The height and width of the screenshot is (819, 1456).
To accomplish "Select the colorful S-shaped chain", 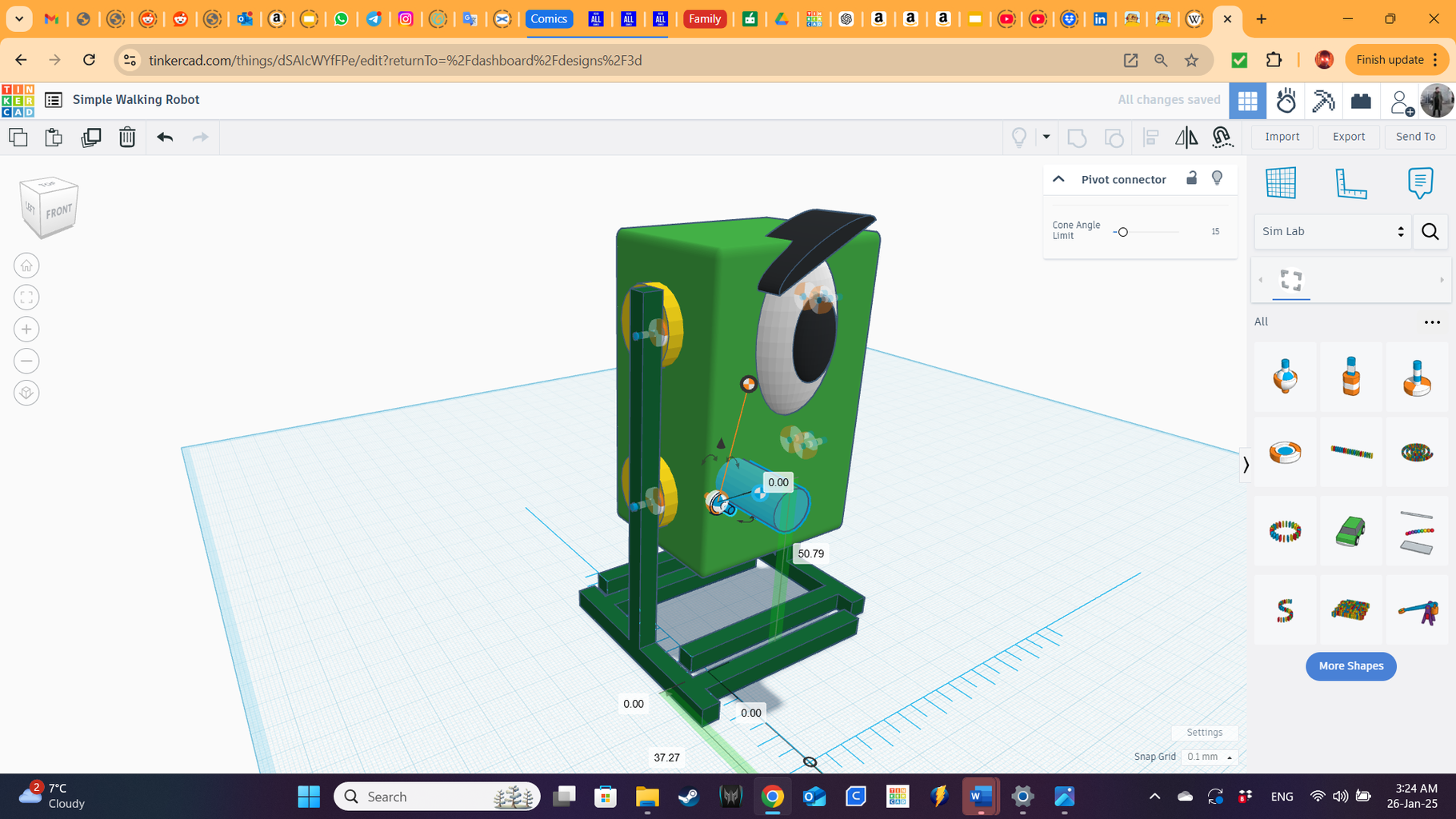I will click(x=1285, y=610).
